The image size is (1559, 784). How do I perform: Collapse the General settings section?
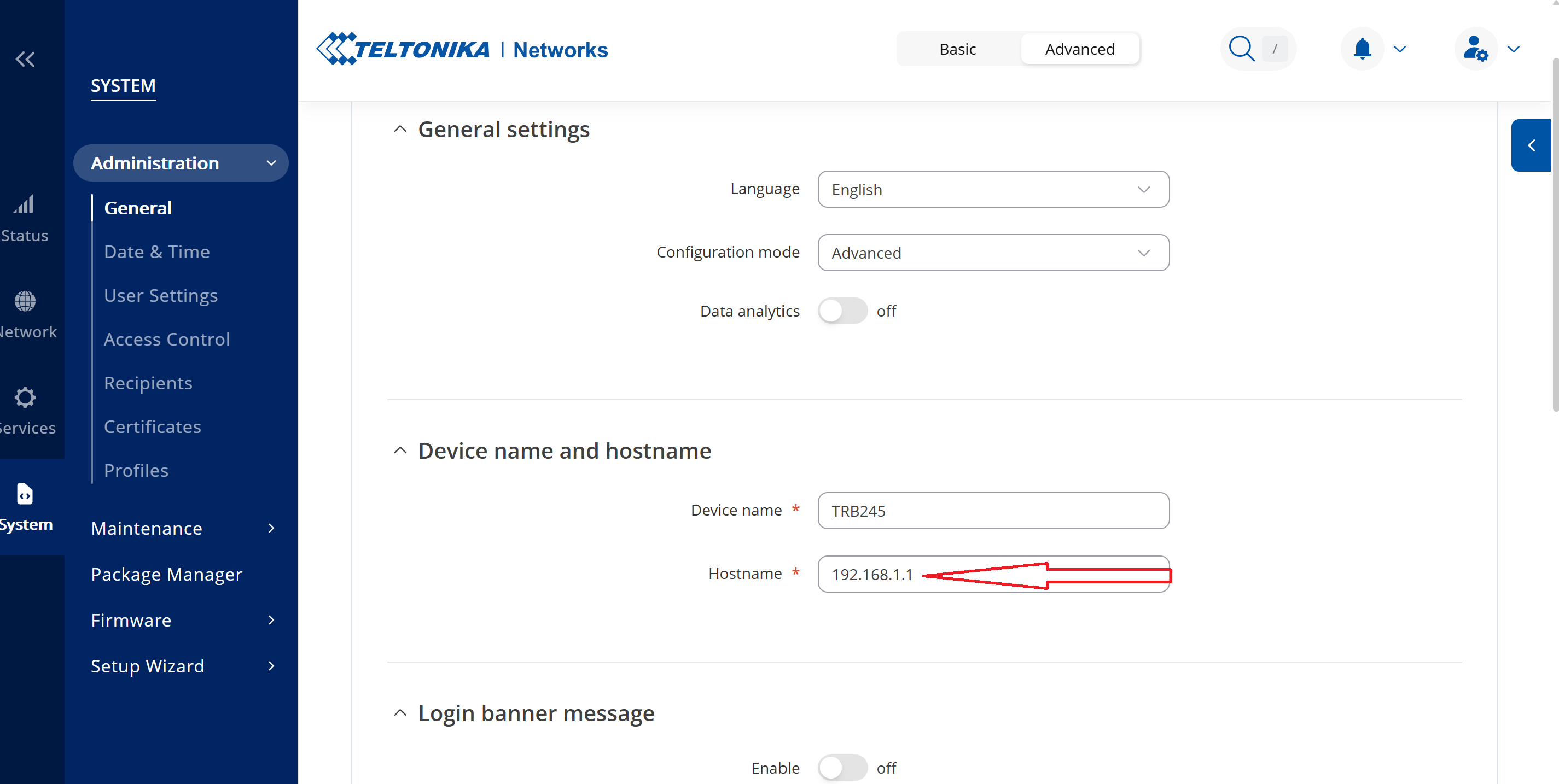click(x=400, y=129)
